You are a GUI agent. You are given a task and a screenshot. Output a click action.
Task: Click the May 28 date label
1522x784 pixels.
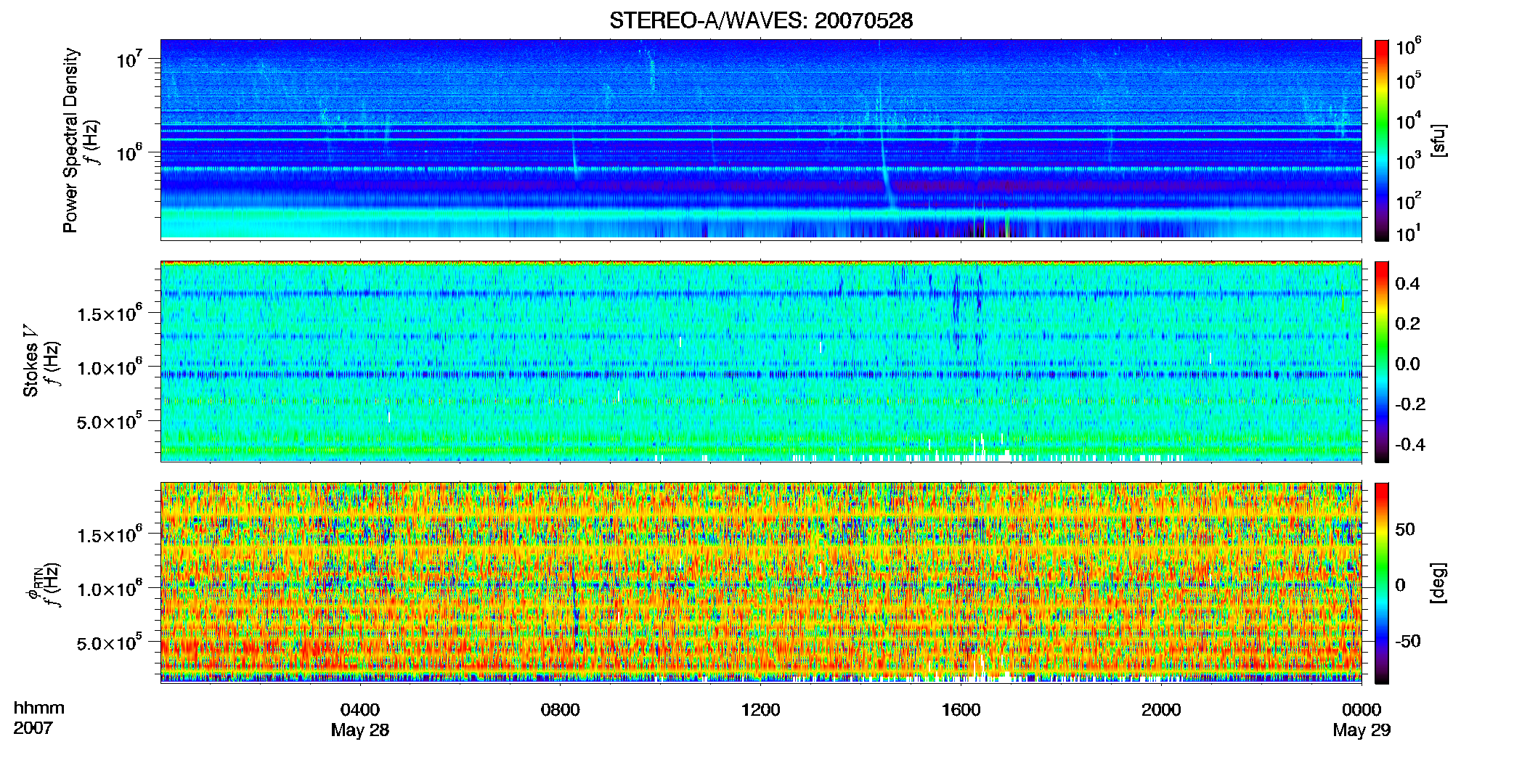click(360, 730)
